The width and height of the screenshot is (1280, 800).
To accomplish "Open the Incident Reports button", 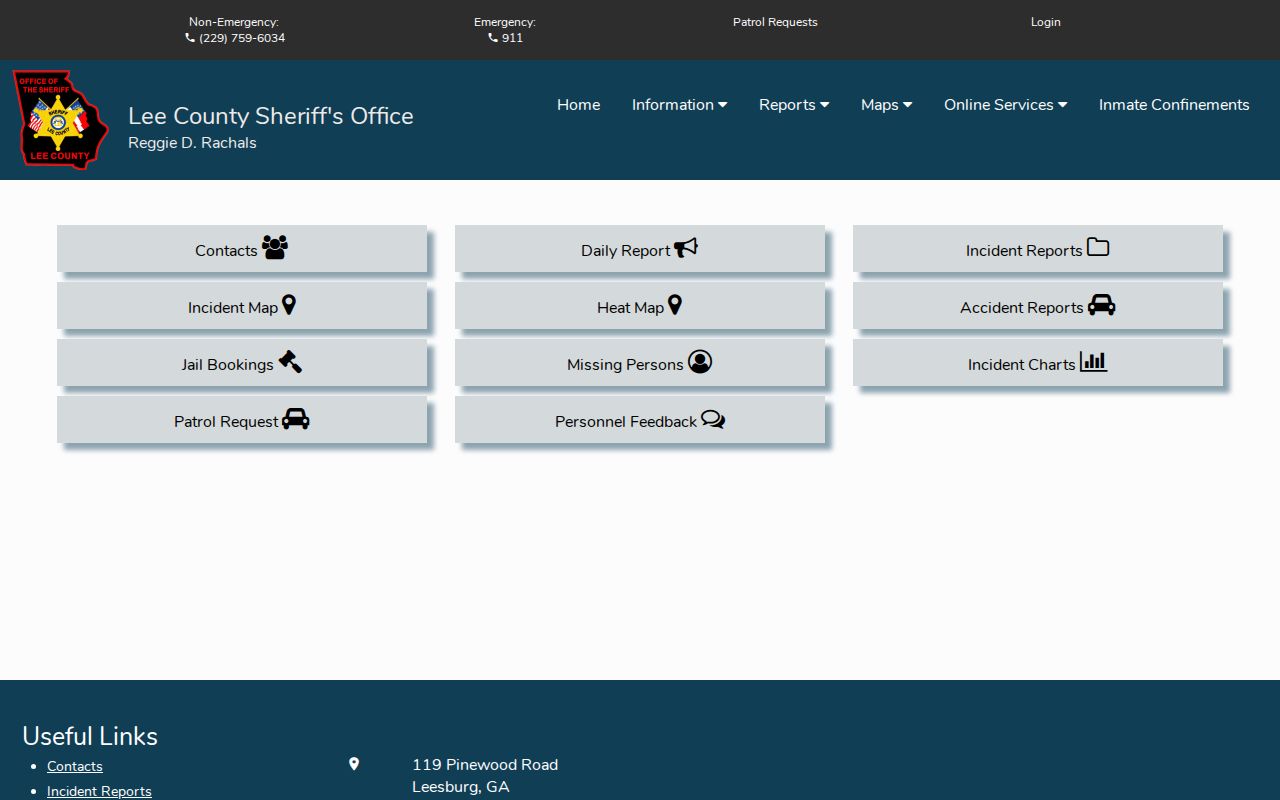I will pyautogui.click(x=1038, y=249).
